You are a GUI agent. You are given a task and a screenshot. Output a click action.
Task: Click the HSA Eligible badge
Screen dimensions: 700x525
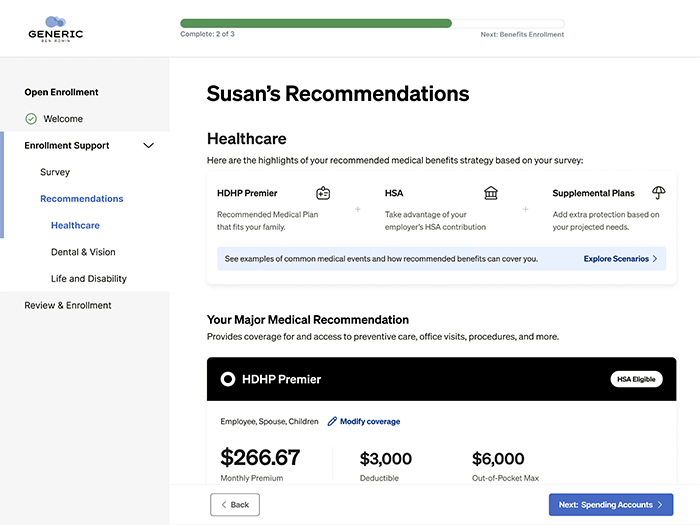pyautogui.click(x=636, y=380)
